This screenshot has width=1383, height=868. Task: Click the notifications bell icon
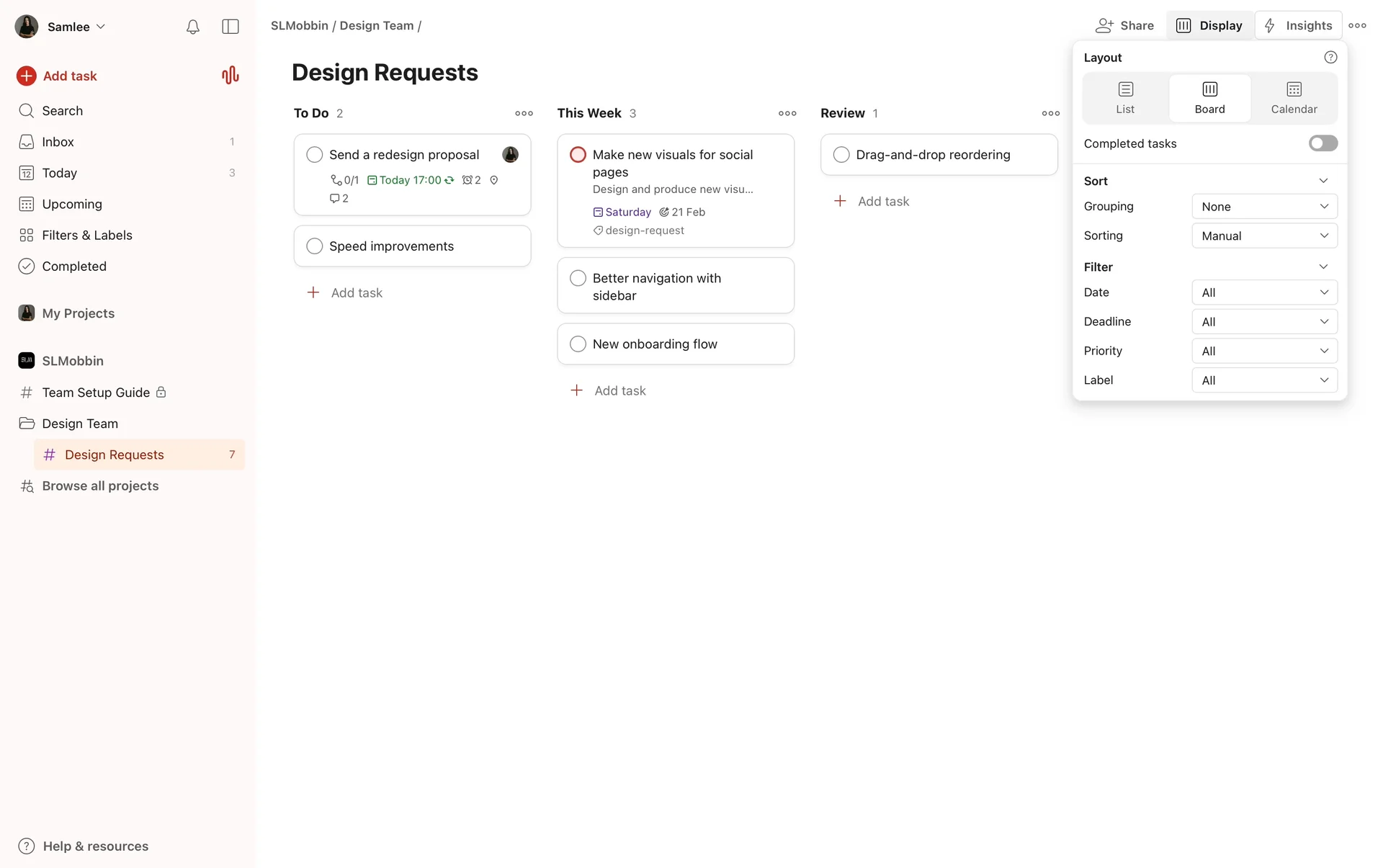tap(192, 27)
